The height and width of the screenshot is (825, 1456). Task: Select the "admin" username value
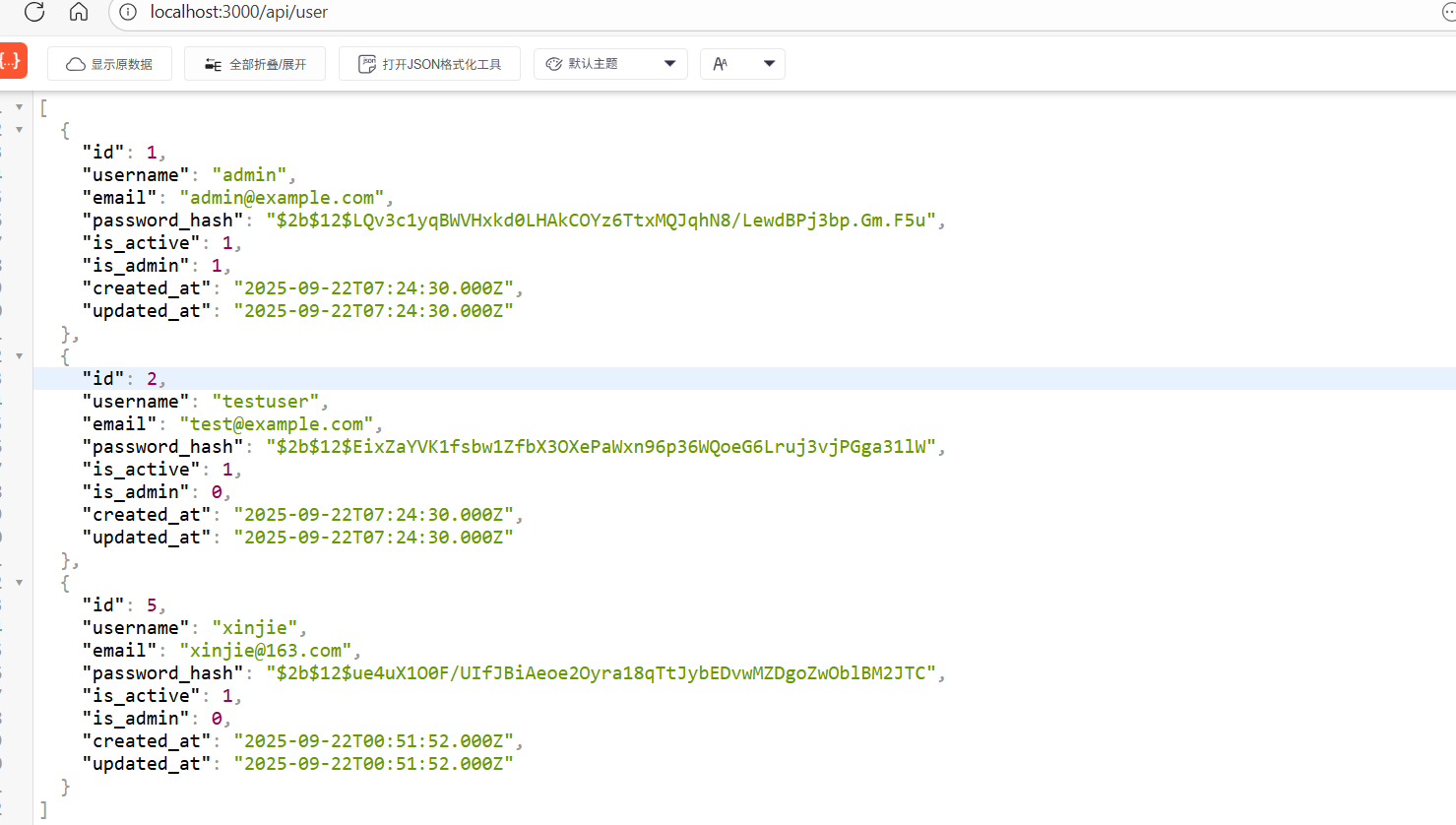[249, 175]
